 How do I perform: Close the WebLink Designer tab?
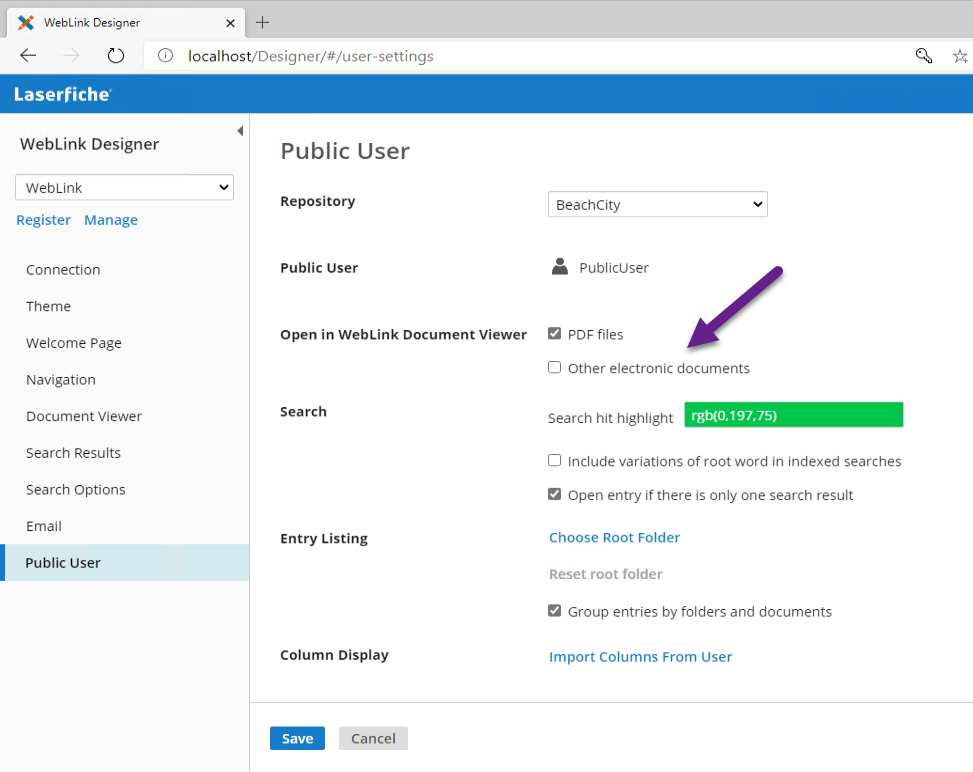(x=230, y=23)
